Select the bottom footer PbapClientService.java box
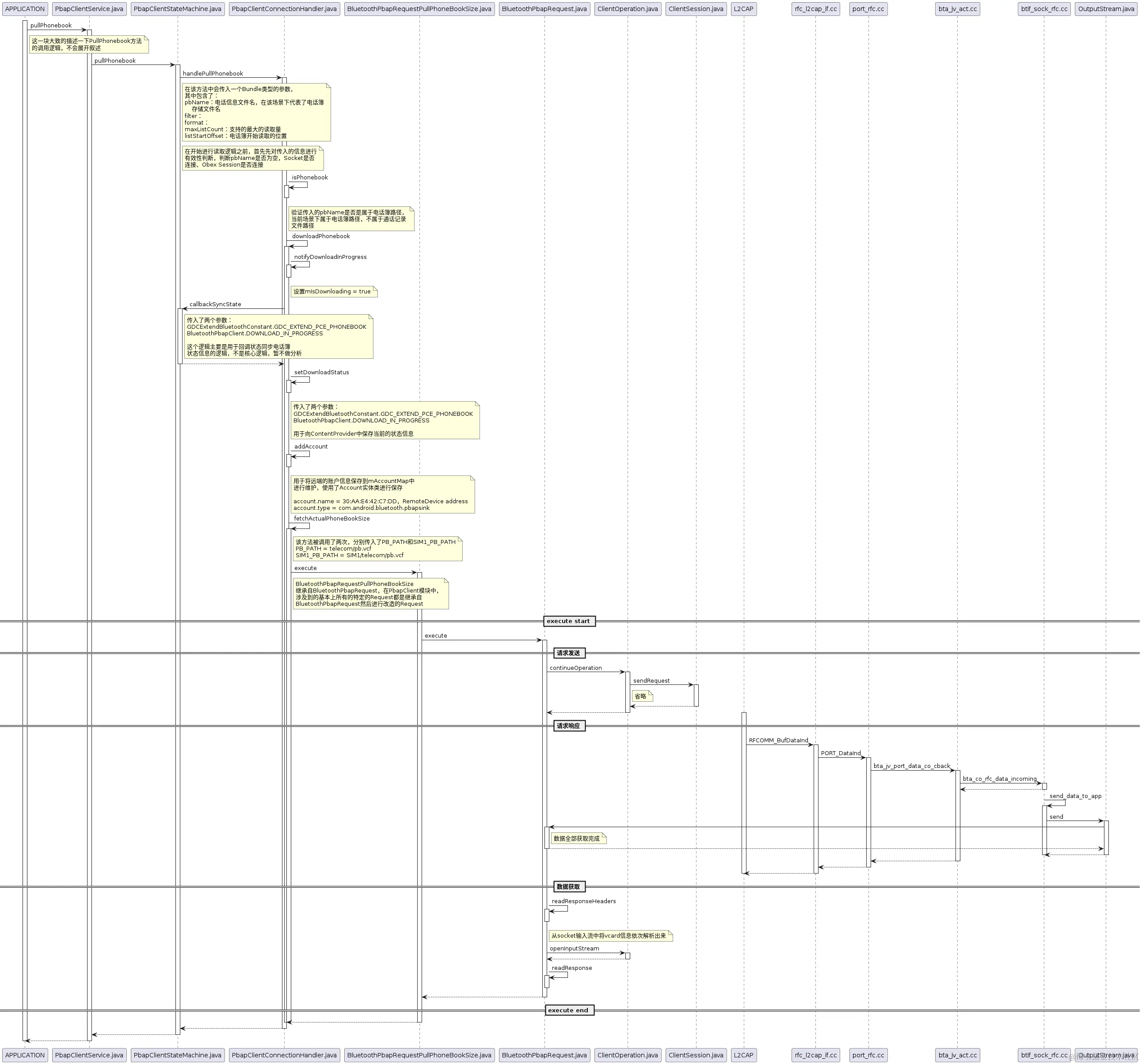 click(89, 1056)
